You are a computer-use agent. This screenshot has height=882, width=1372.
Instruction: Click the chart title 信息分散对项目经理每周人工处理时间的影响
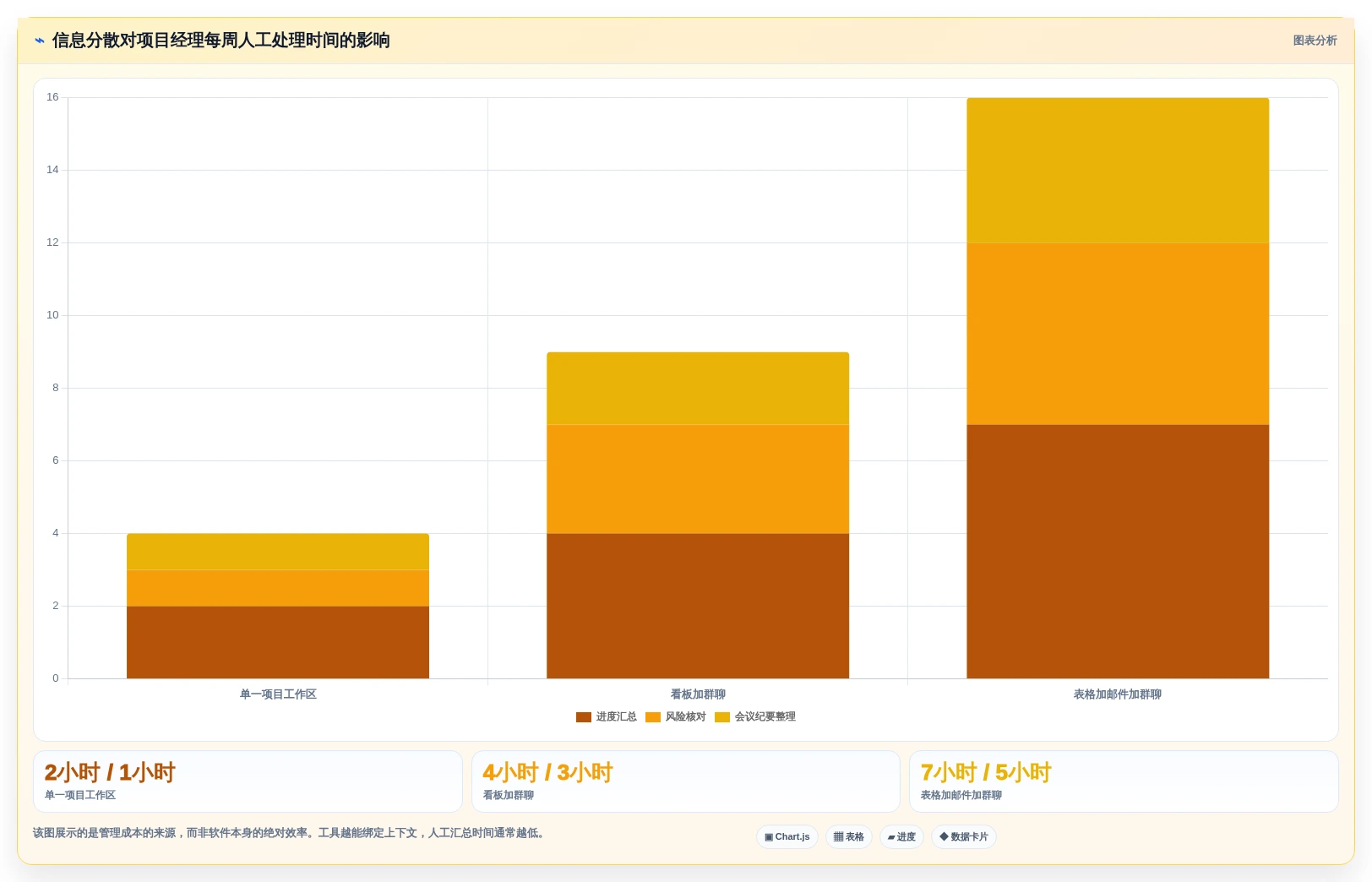tap(220, 41)
